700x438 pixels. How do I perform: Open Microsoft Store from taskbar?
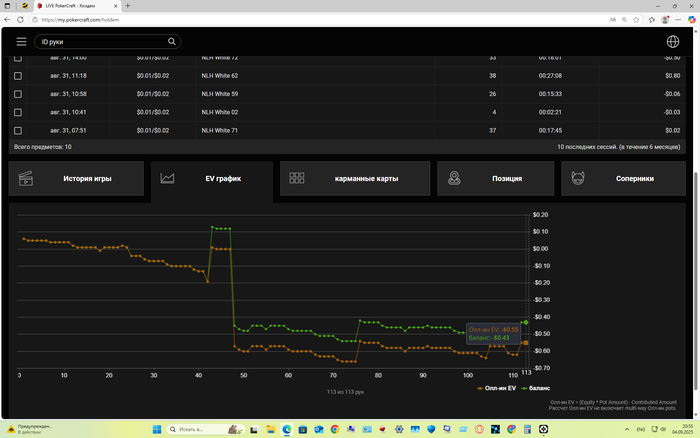click(x=303, y=430)
